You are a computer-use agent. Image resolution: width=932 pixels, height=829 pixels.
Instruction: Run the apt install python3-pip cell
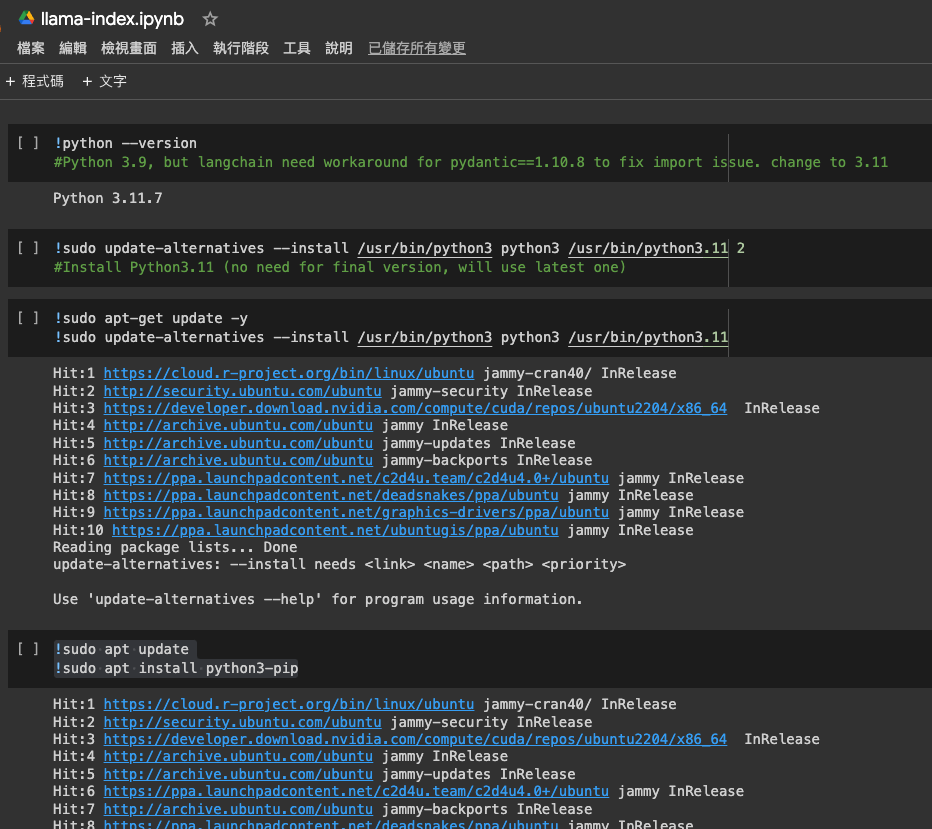[28, 649]
